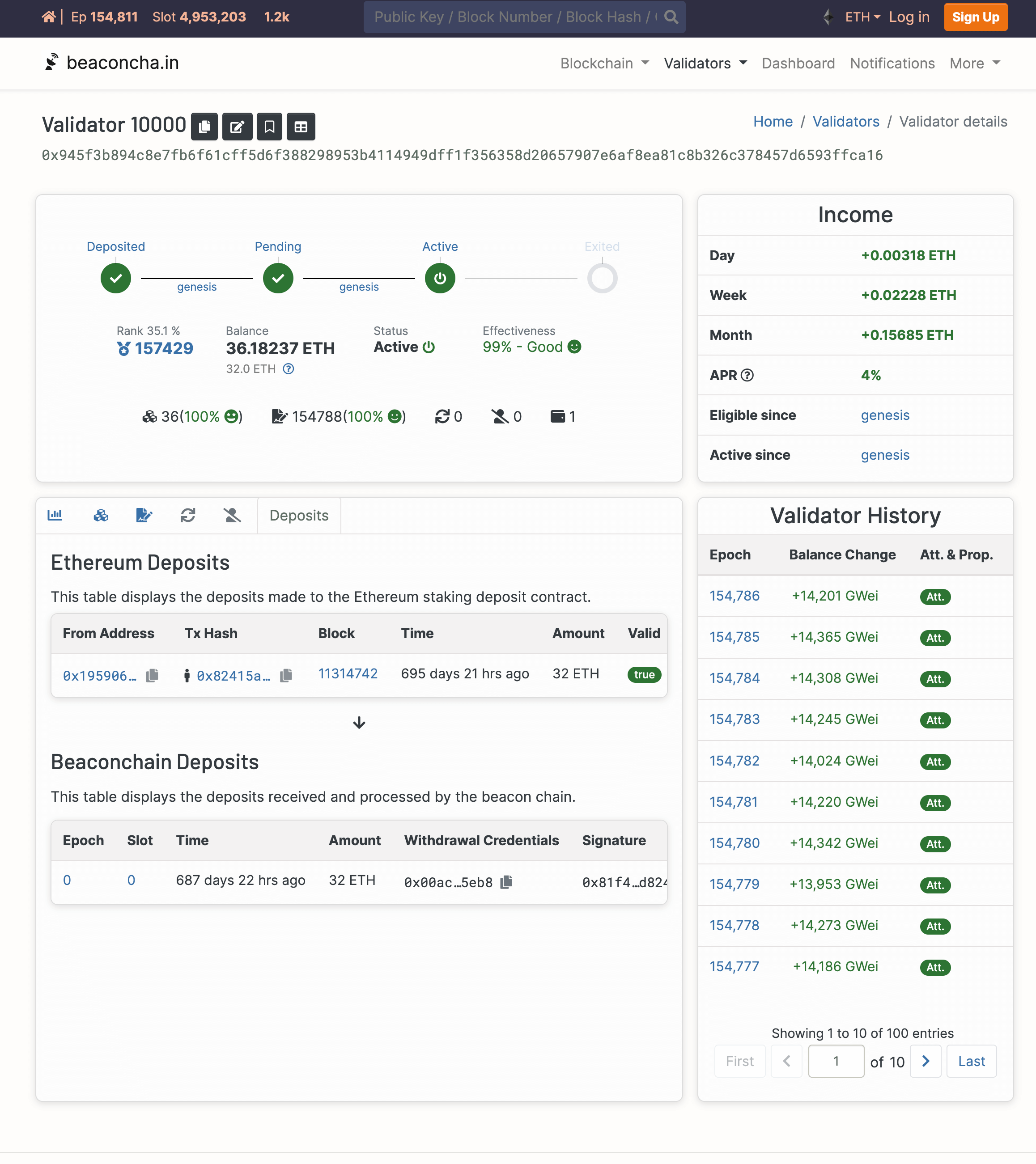1036x1164 pixels.
Task: Click the Eligible since genesis link
Action: [x=884, y=415]
